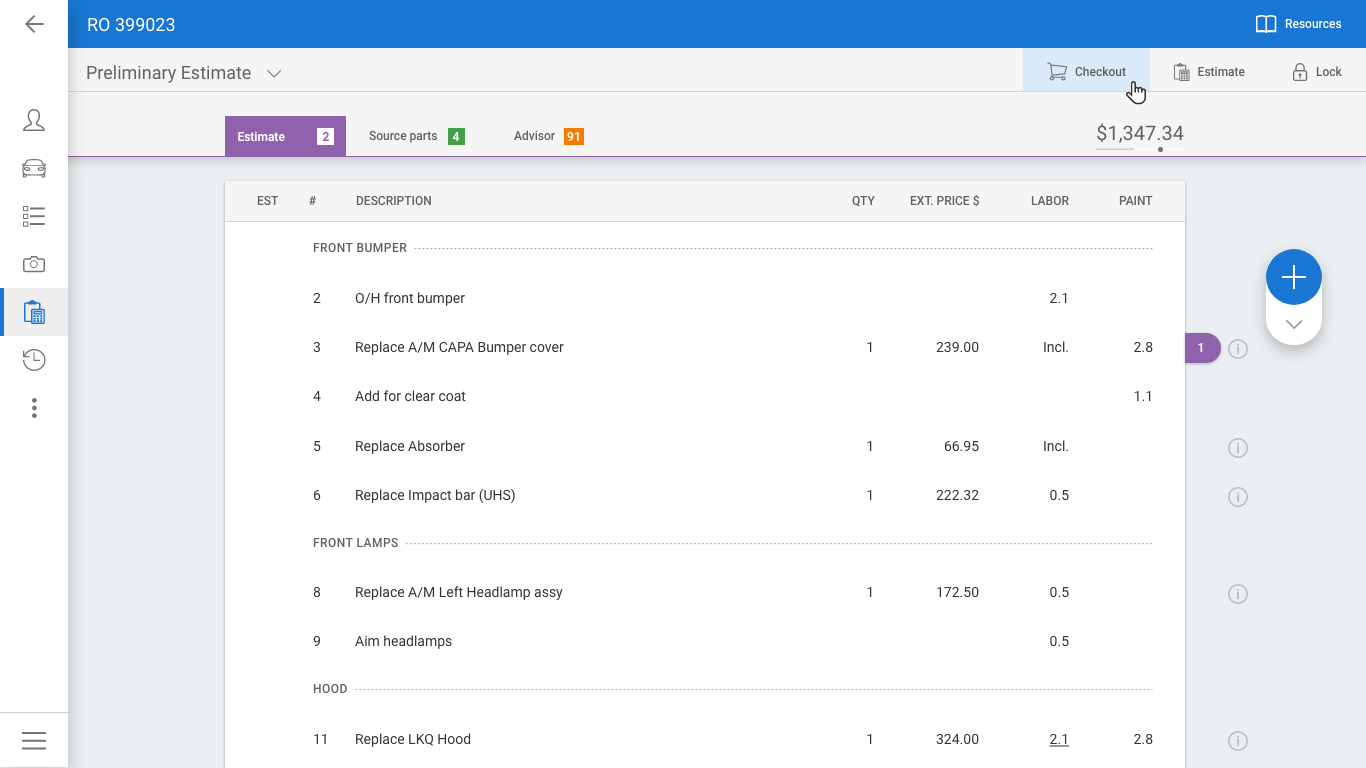This screenshot has height=768, width=1366.
Task: Click info icon for Replace LKQ Hood
Action: point(1238,741)
